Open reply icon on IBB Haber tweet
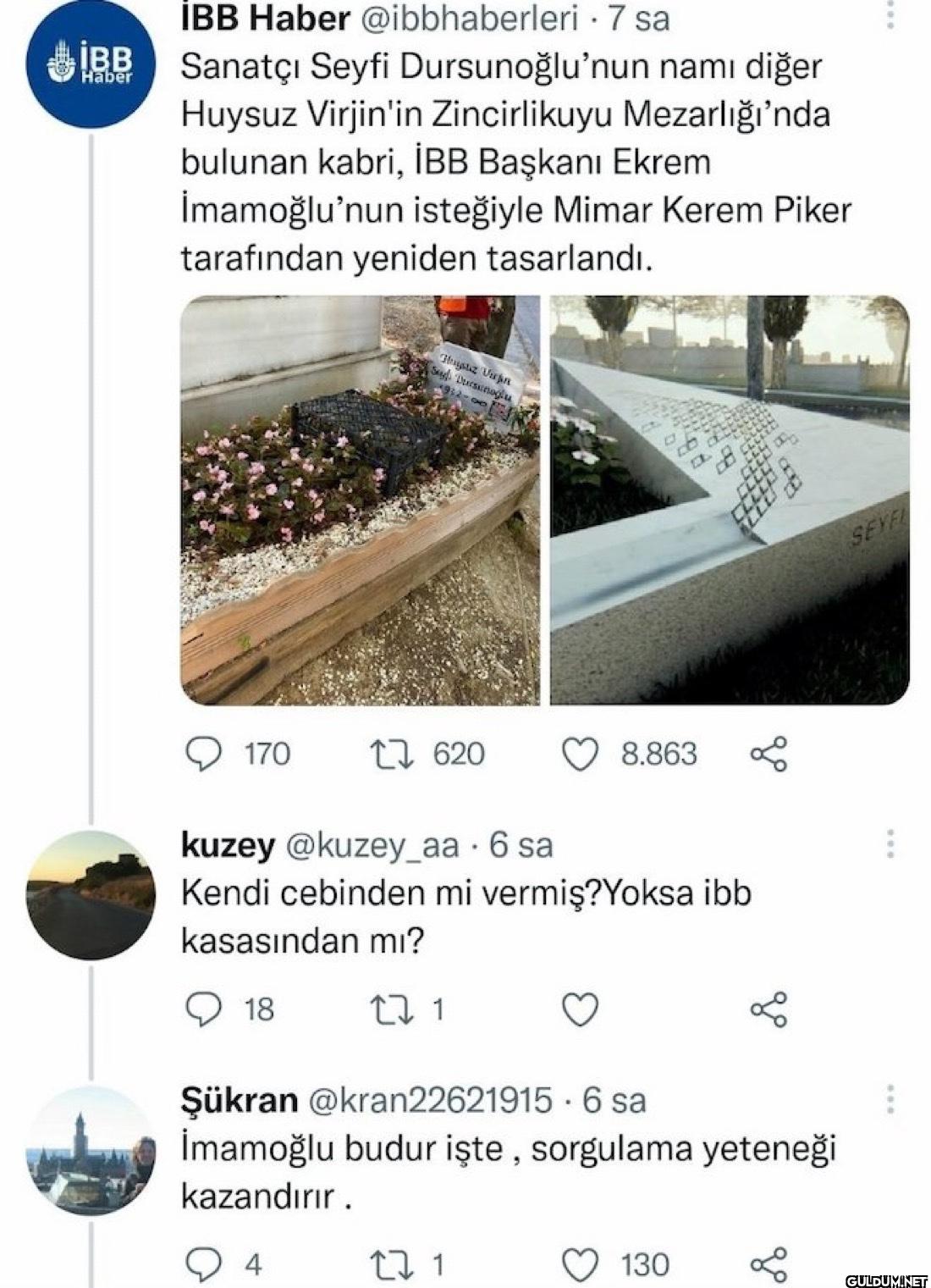931x1288 pixels. (x=202, y=754)
